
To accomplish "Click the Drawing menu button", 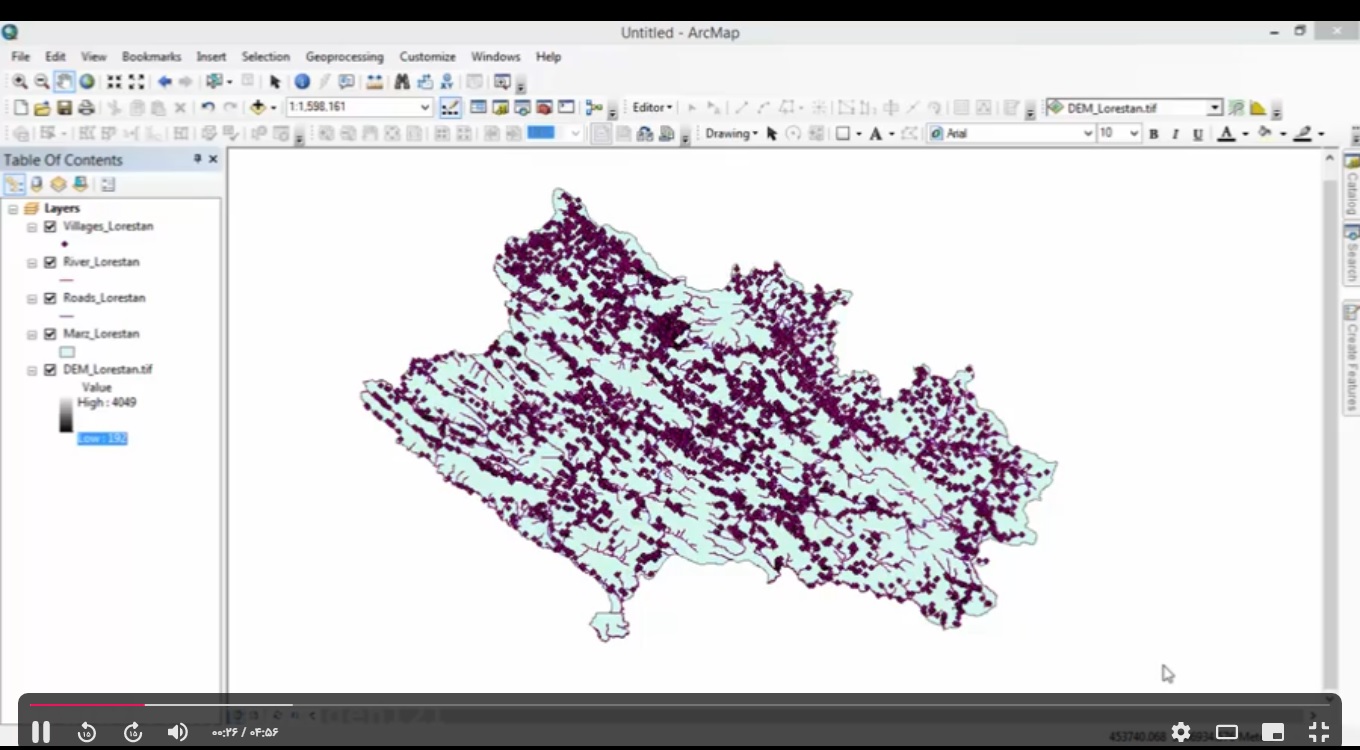I will pos(731,134).
